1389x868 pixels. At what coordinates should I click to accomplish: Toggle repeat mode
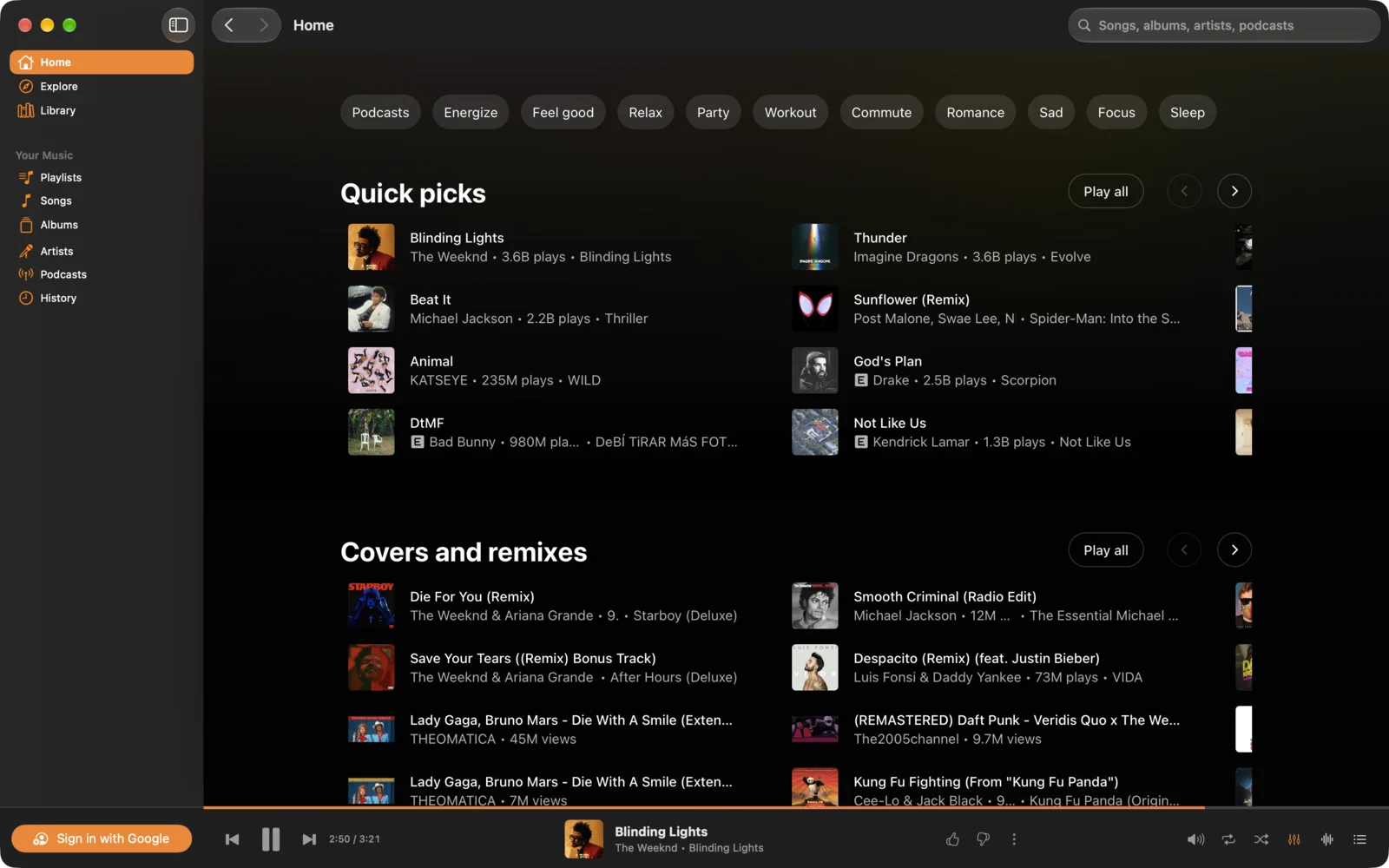point(1228,839)
